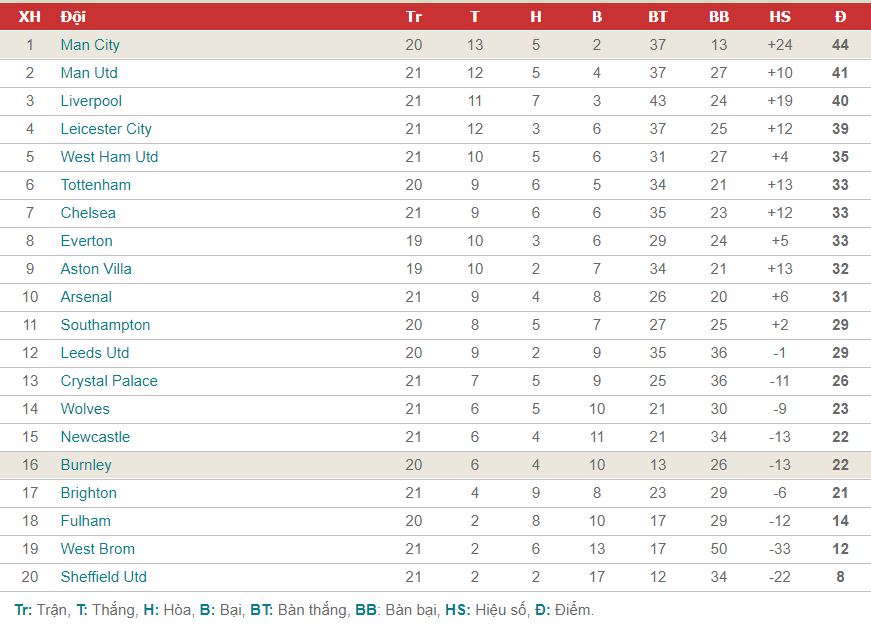This screenshot has width=871, height=639.
Task: Open the Man Utd team link
Action: click(x=89, y=73)
